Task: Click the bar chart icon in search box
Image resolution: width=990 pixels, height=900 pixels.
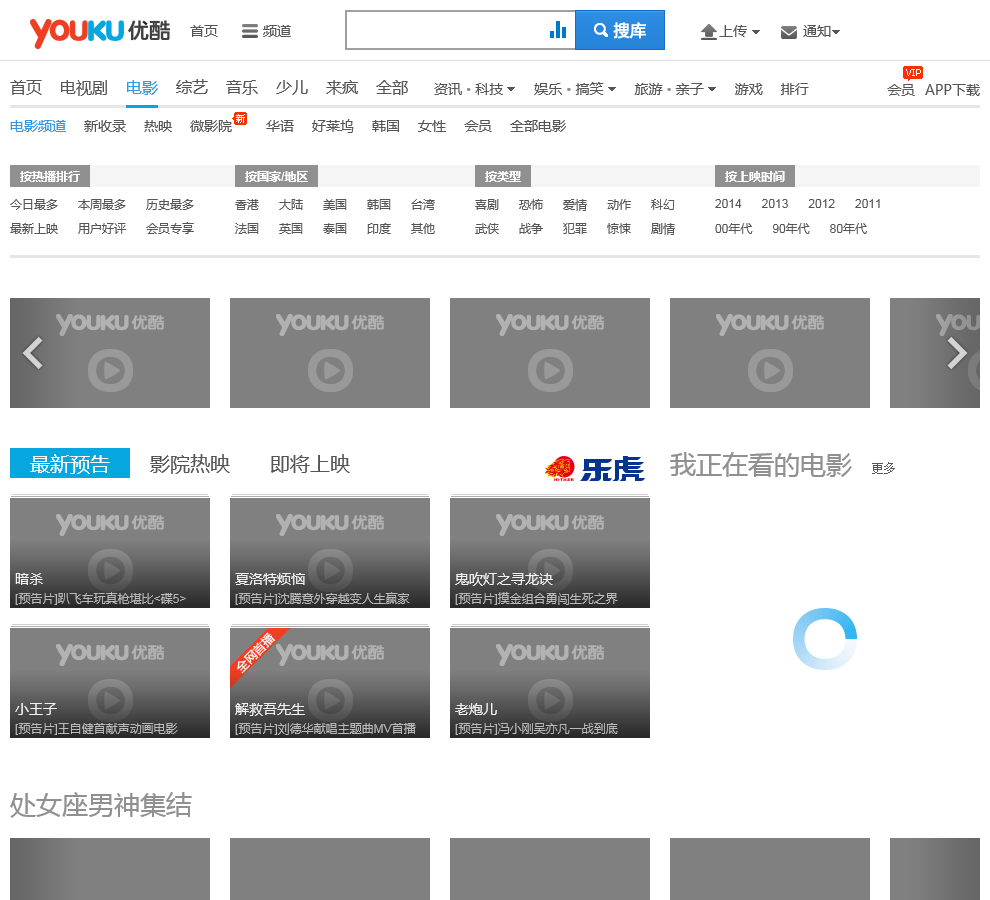Action: tap(558, 30)
